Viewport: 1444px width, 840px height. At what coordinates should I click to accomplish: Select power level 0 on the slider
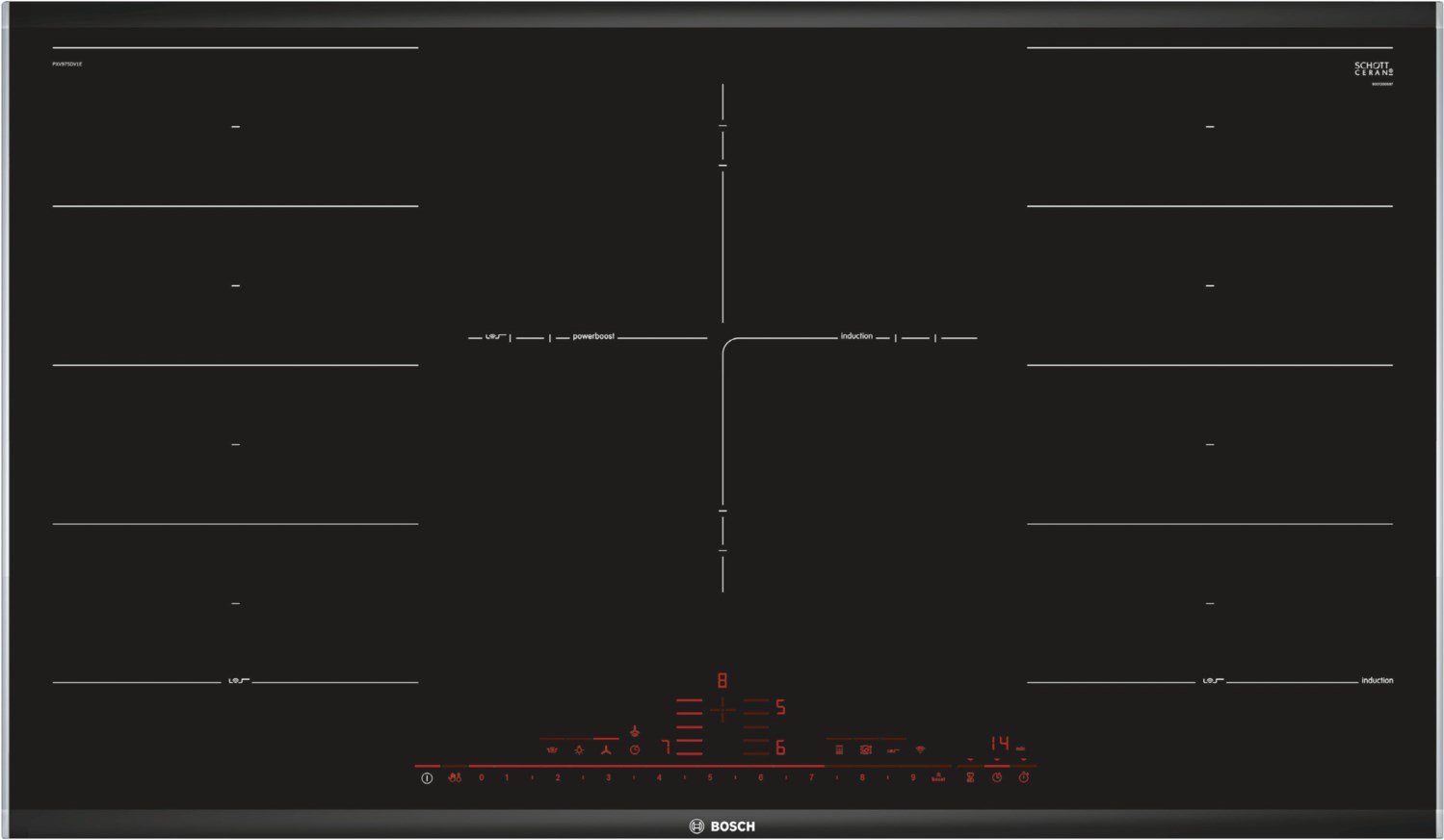(x=482, y=777)
